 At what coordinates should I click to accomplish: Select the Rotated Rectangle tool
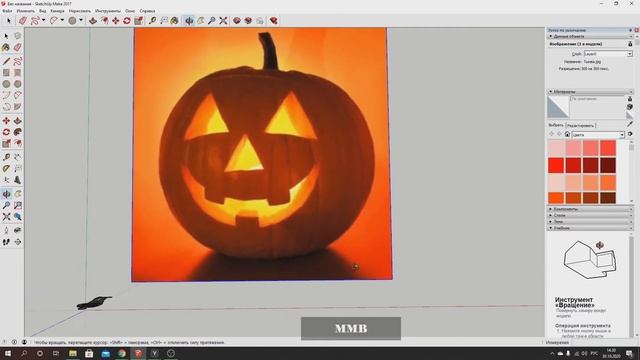(x=18, y=73)
